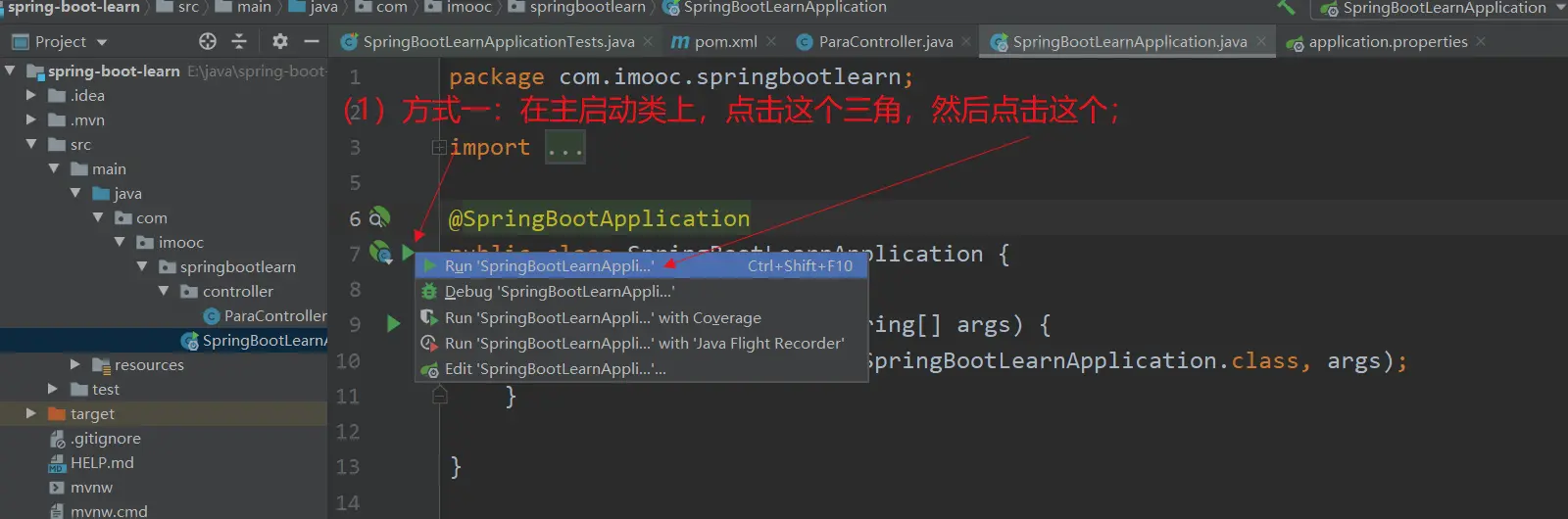Collapse the java folder in tree
The image size is (1568, 519).
point(75,193)
